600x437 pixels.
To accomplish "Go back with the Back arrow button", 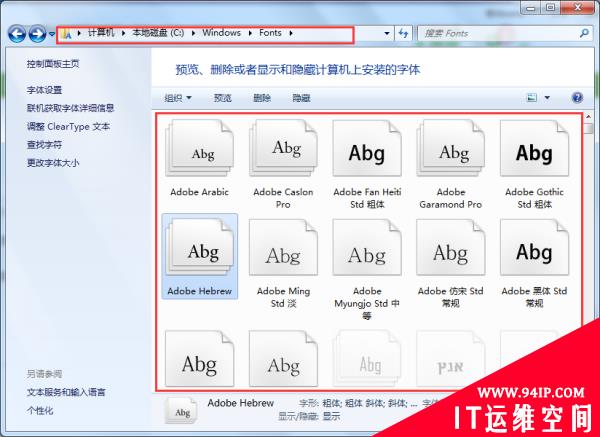I will pyautogui.click(x=17, y=34).
